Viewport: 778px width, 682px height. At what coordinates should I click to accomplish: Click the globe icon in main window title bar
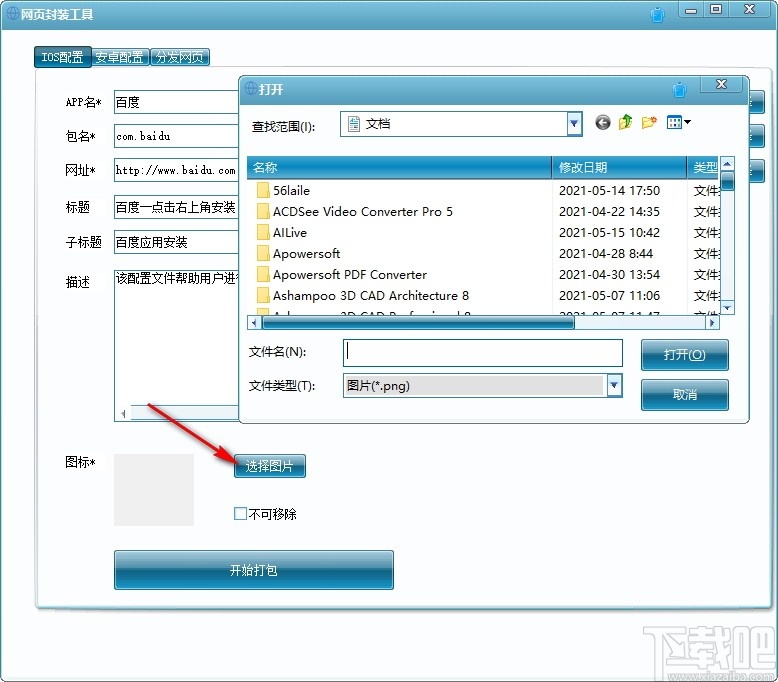pos(12,13)
